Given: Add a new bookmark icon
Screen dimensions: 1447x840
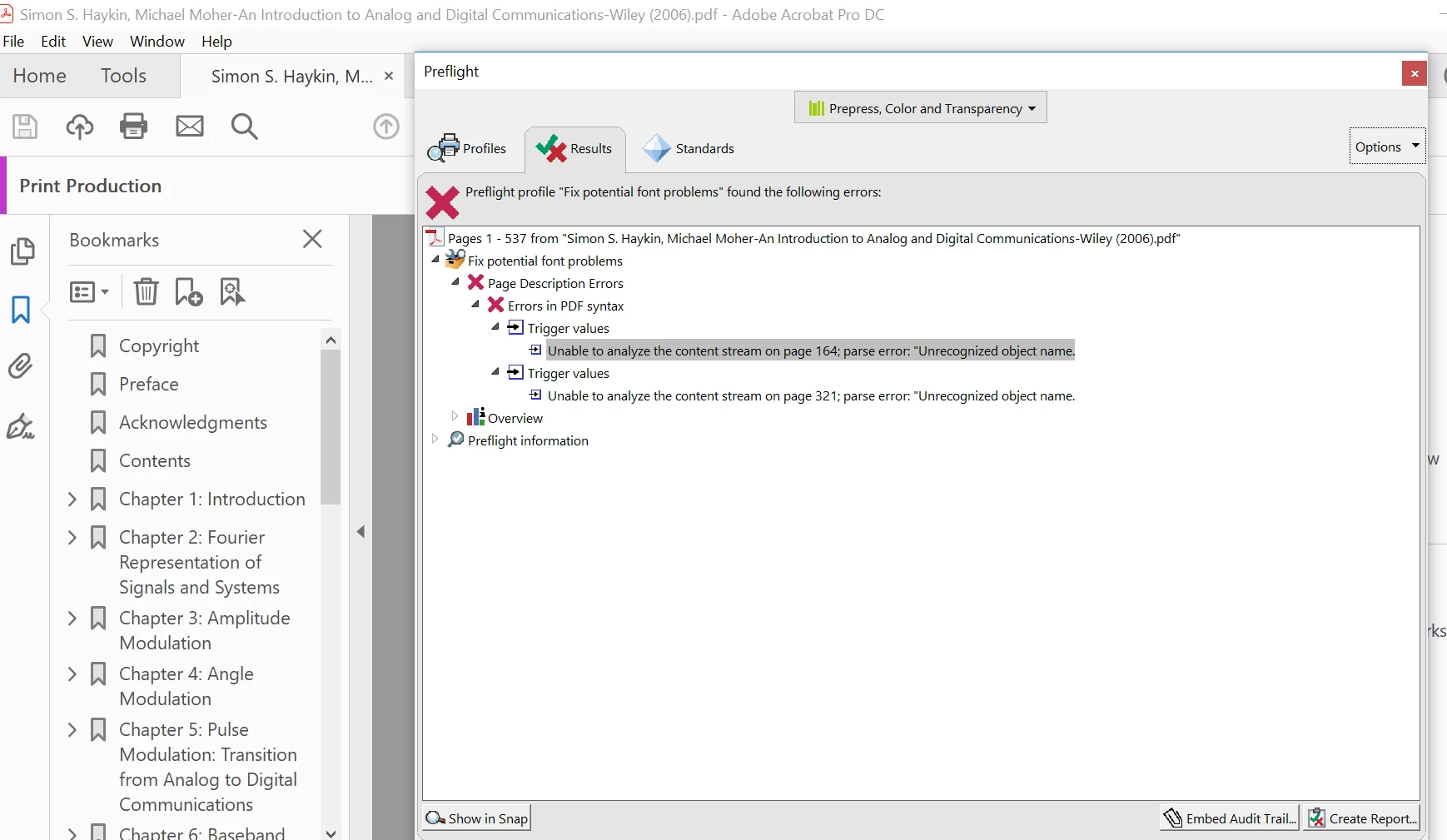Looking at the screenshot, I should click(x=189, y=292).
